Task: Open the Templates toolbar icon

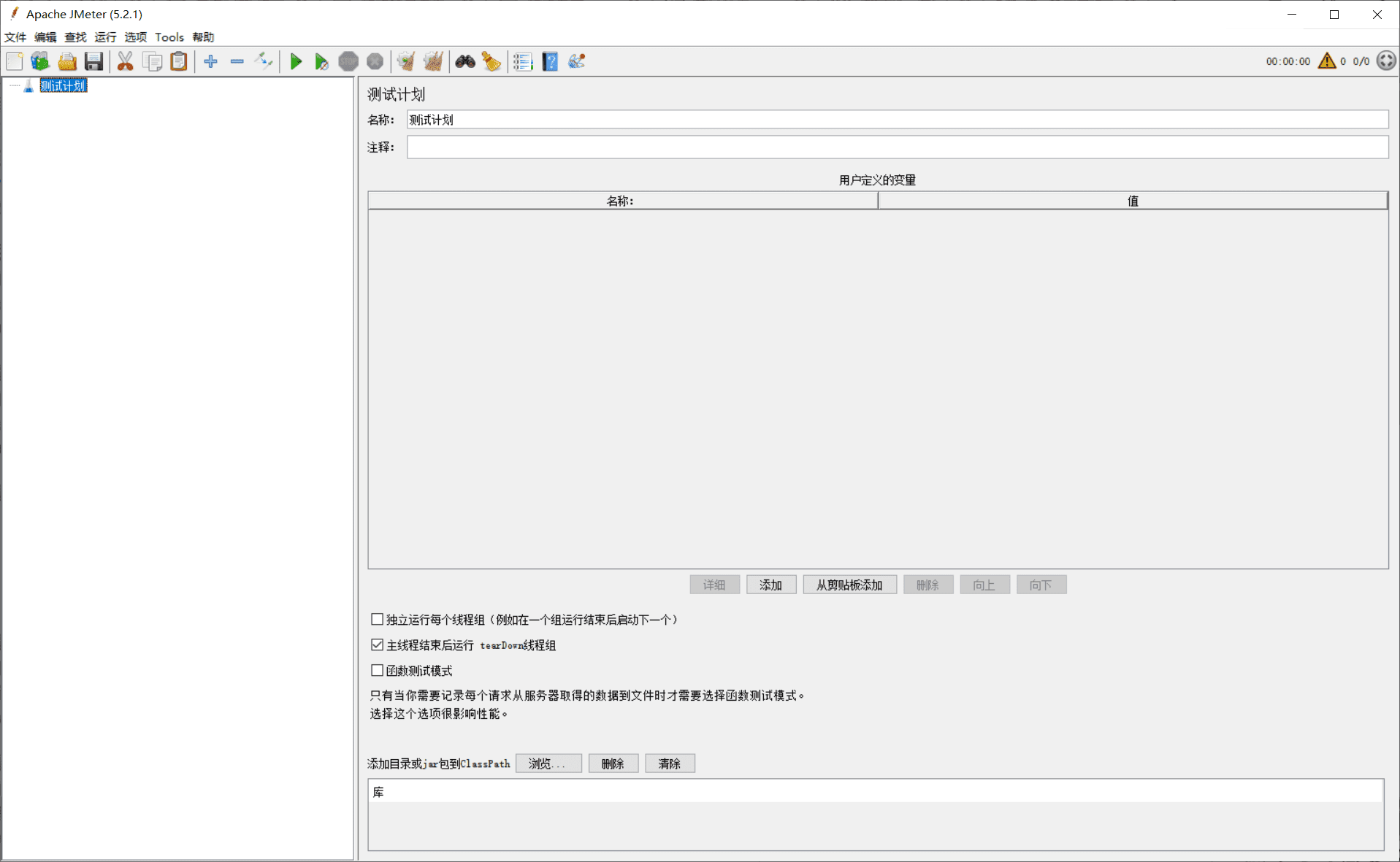Action: (40, 61)
